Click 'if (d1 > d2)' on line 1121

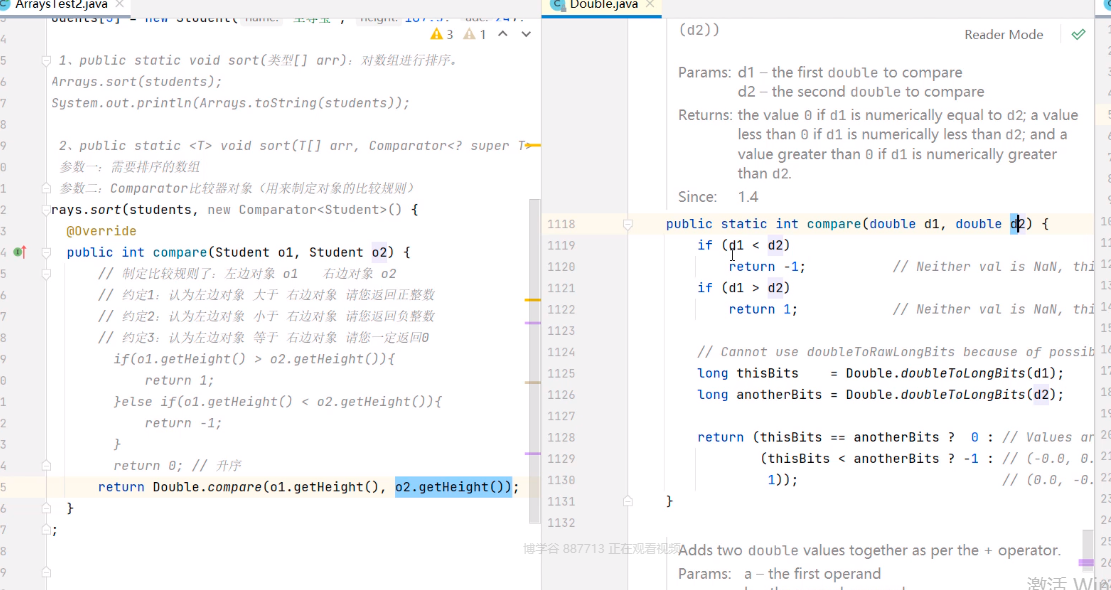pos(743,288)
